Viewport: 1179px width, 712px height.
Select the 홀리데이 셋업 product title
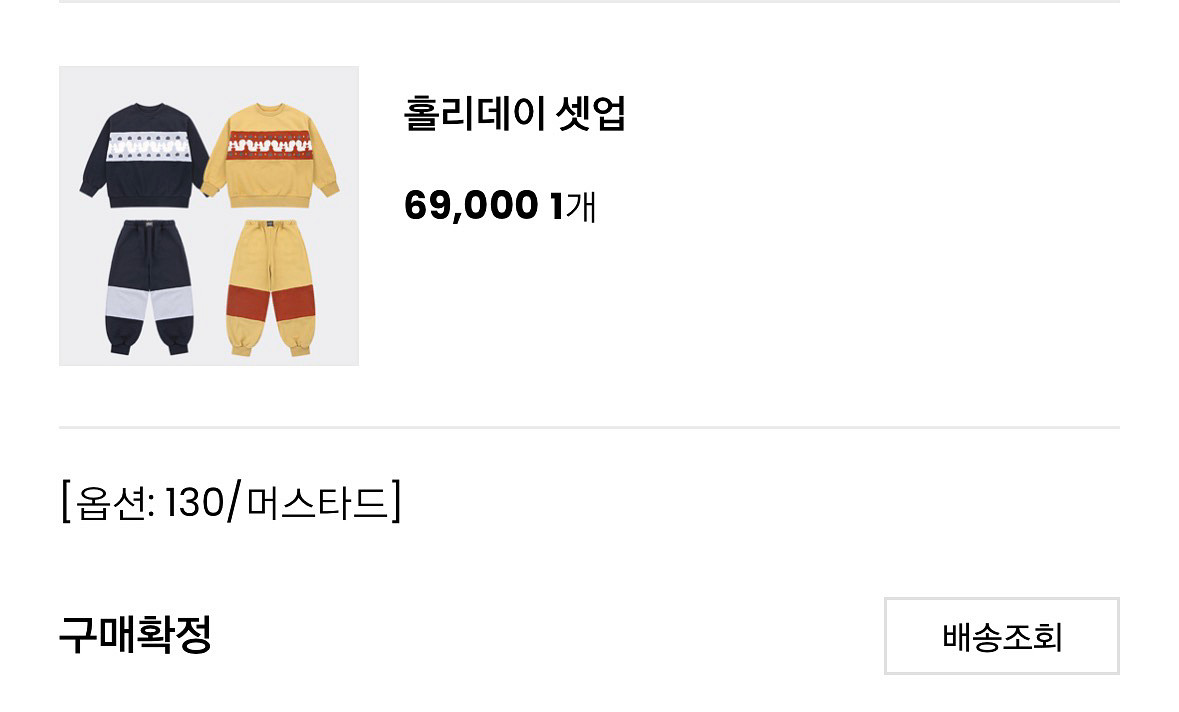515,114
